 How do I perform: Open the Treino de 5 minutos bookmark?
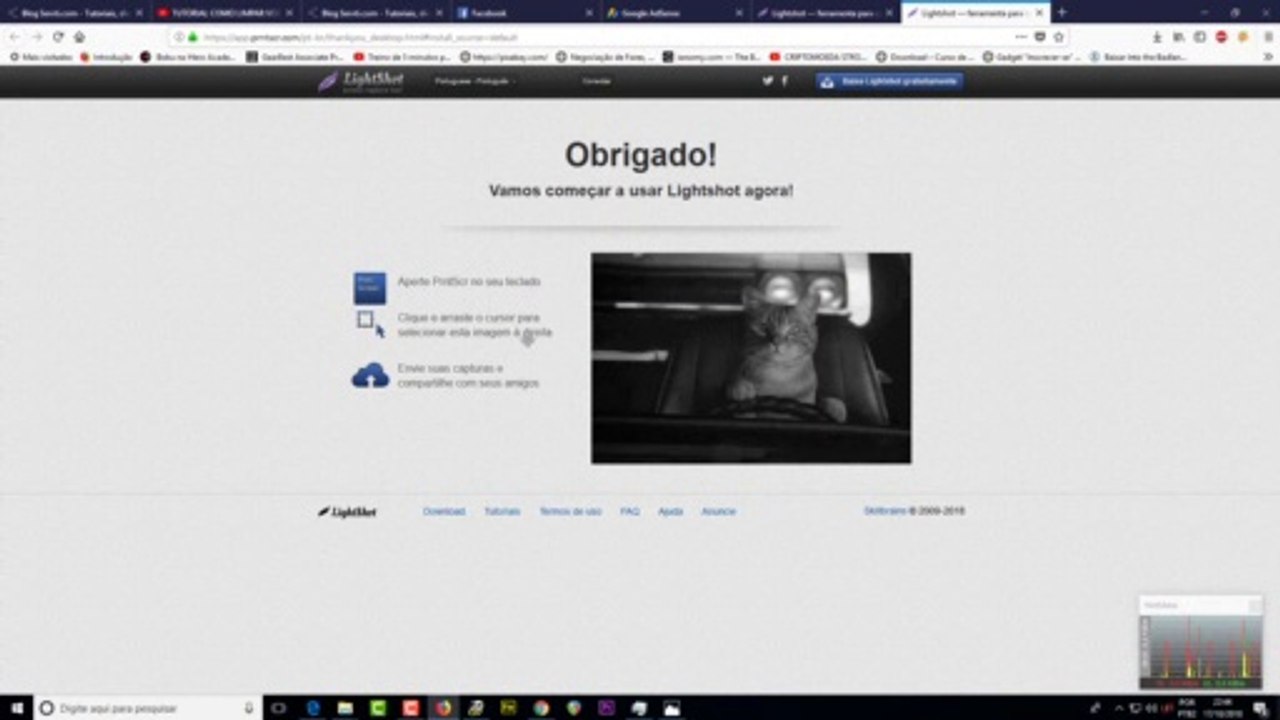(402, 57)
